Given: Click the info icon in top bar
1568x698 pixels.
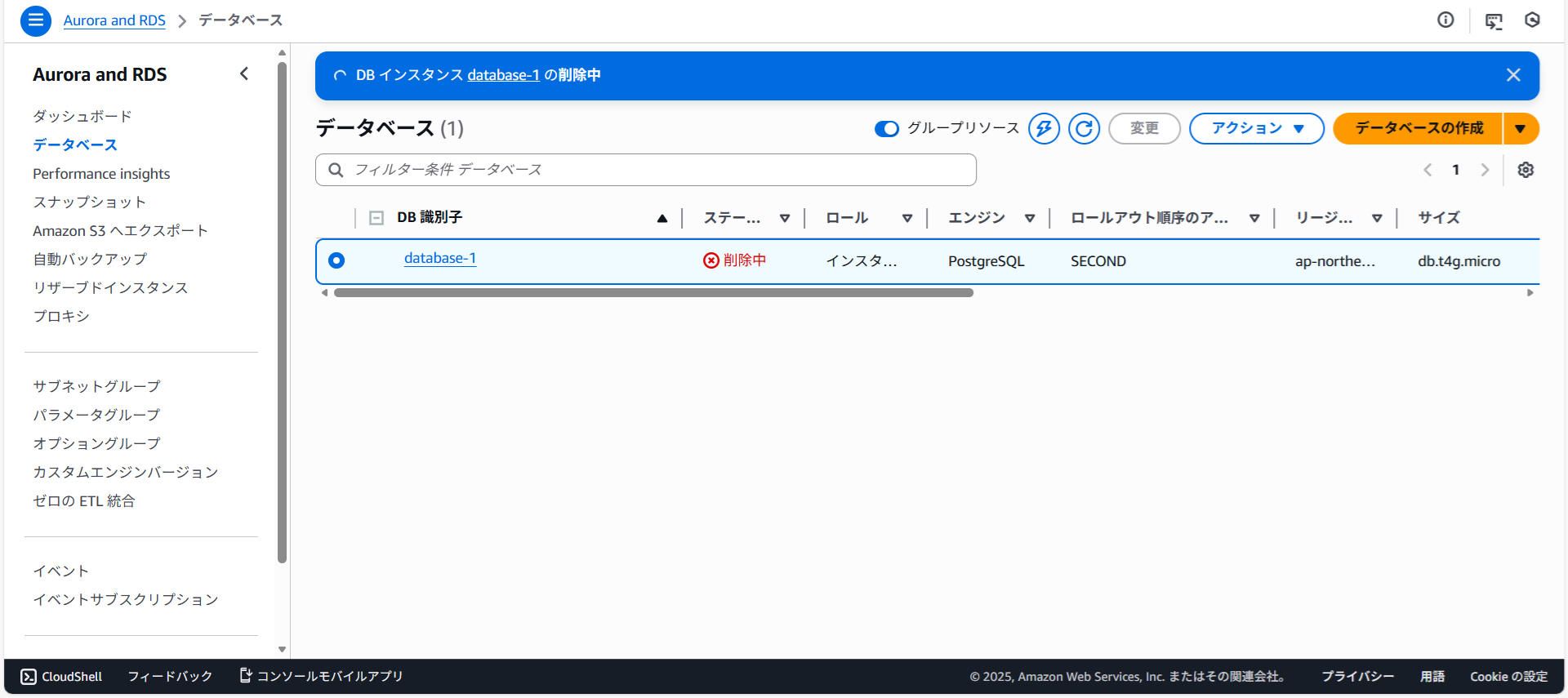Looking at the screenshot, I should tap(1445, 20).
